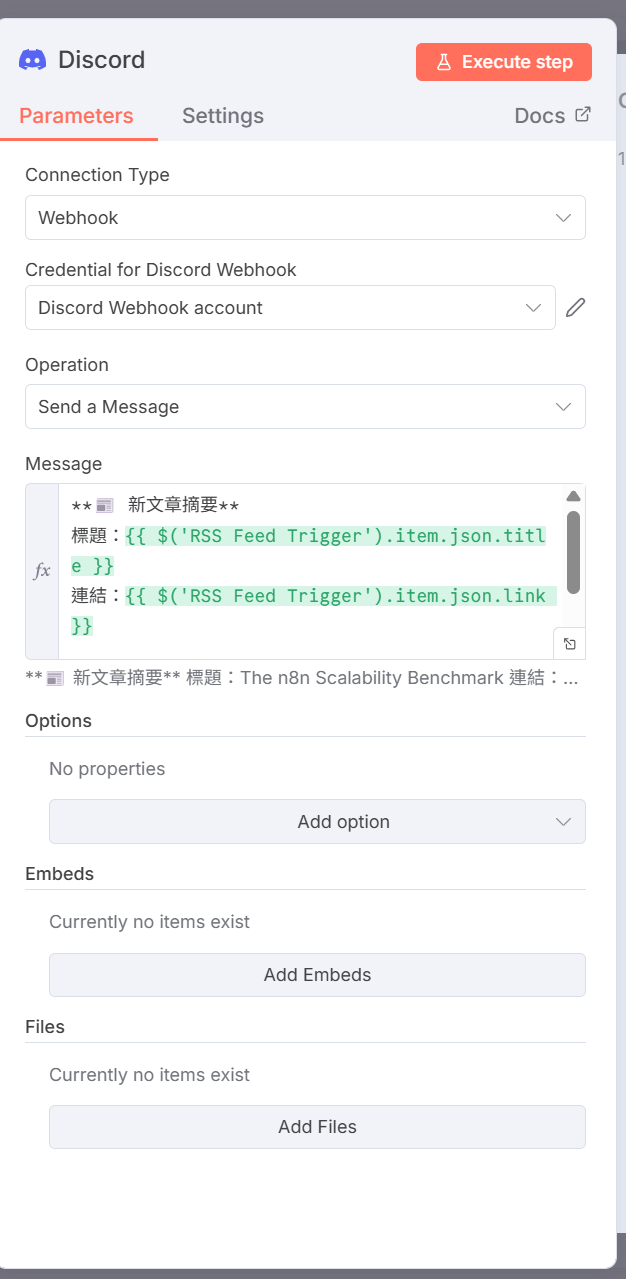This screenshot has width=626, height=1279.
Task: Click the Discord logo icon
Action: point(32,60)
